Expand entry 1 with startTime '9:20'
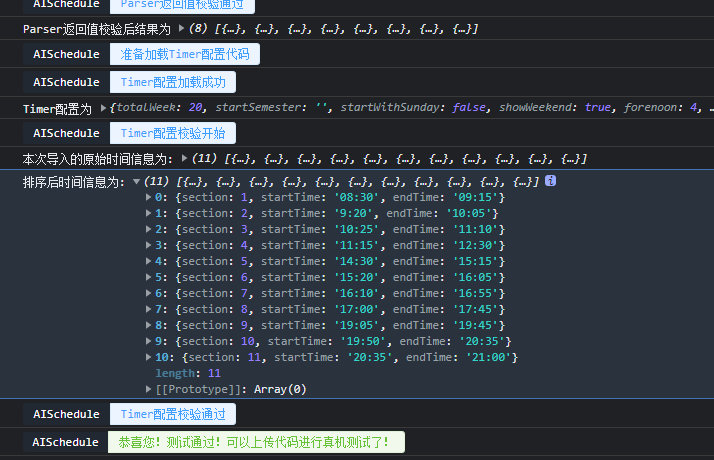The height and width of the screenshot is (460, 714). [x=149, y=214]
